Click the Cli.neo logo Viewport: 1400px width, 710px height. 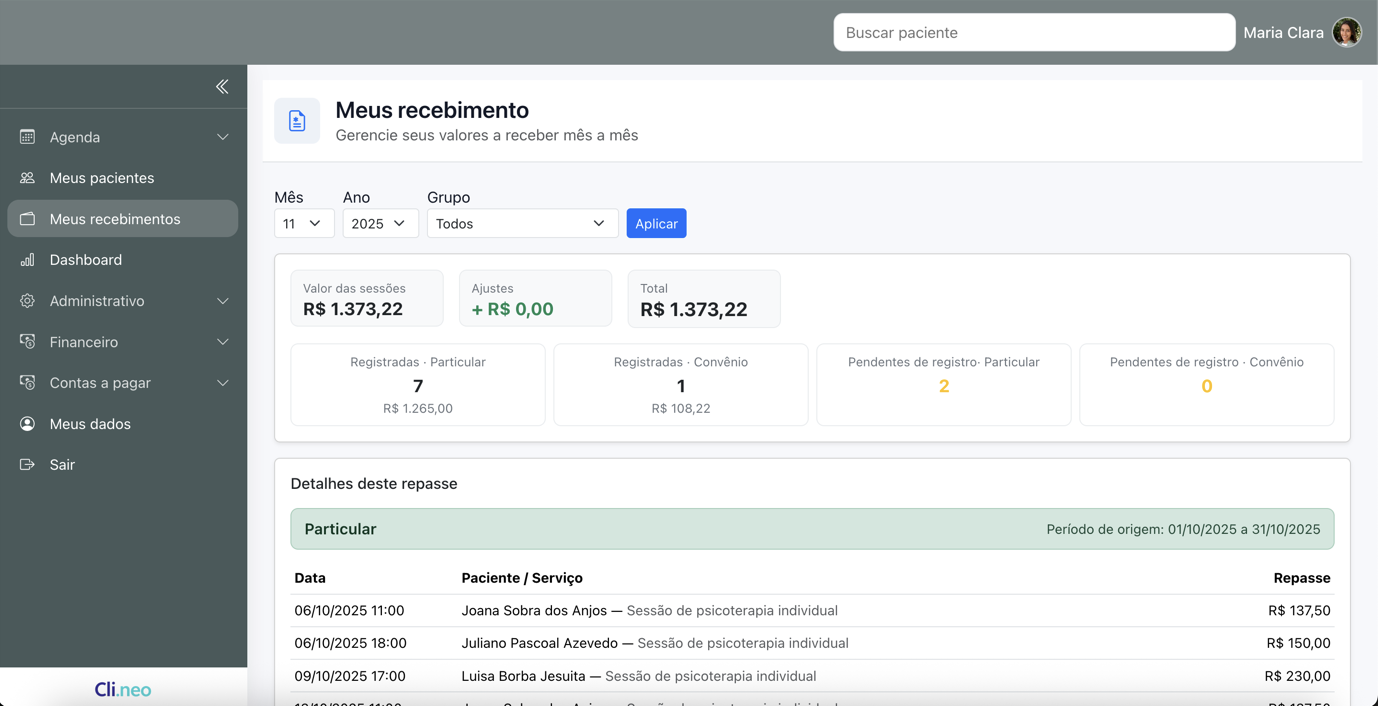(x=123, y=689)
